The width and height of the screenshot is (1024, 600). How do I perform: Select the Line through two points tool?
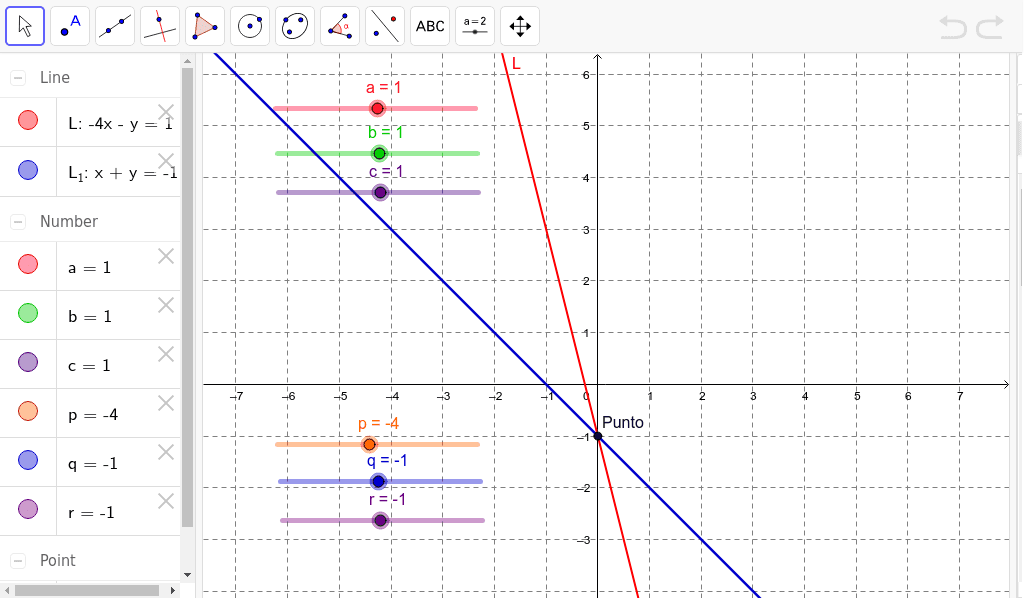point(115,26)
